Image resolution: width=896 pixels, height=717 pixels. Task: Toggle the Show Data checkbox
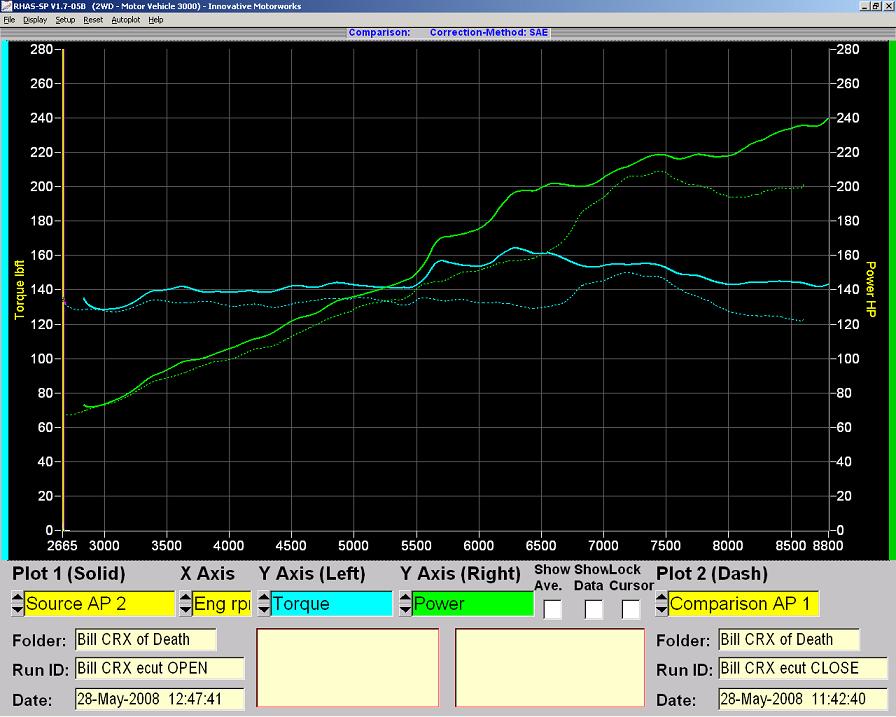coord(593,609)
